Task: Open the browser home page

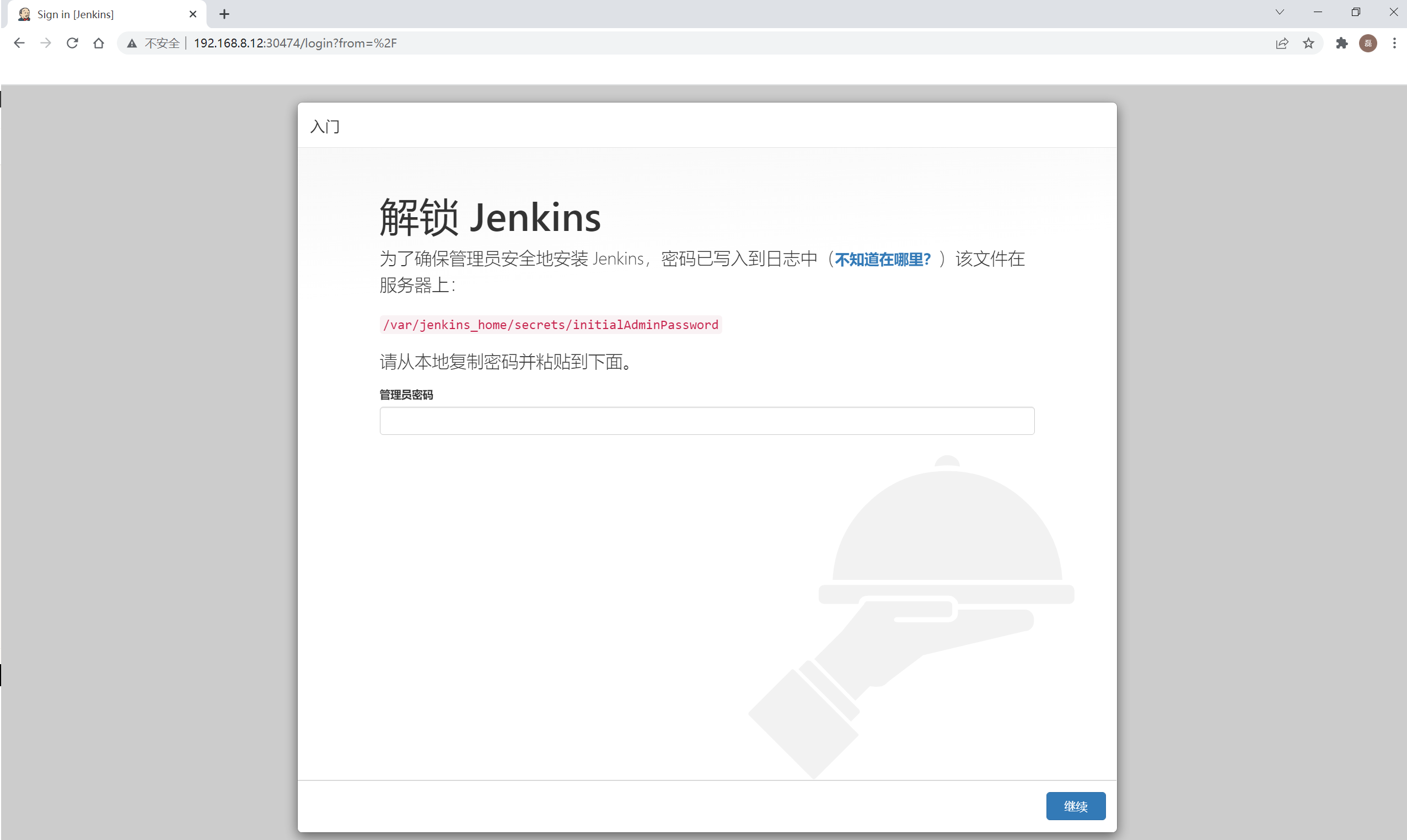Action: (x=99, y=43)
